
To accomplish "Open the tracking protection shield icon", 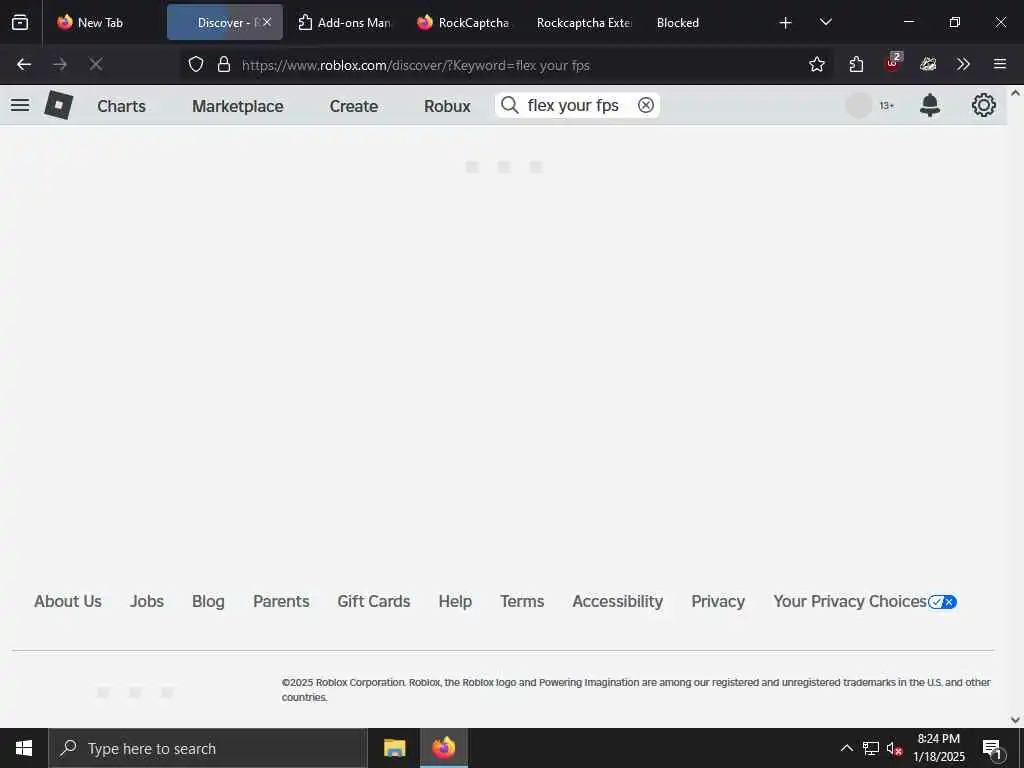I will [196, 64].
